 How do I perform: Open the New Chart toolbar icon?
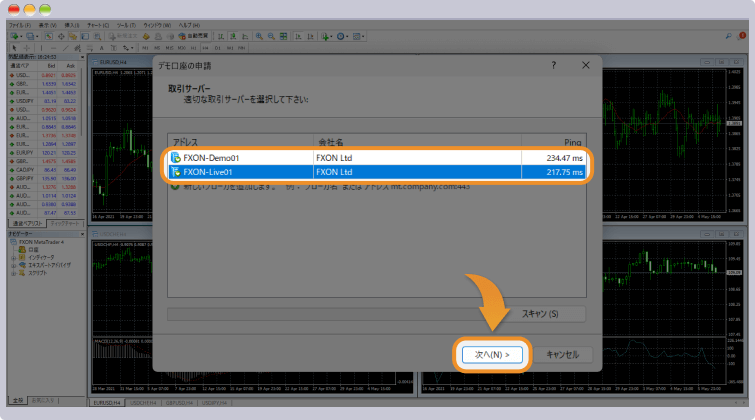point(14,36)
